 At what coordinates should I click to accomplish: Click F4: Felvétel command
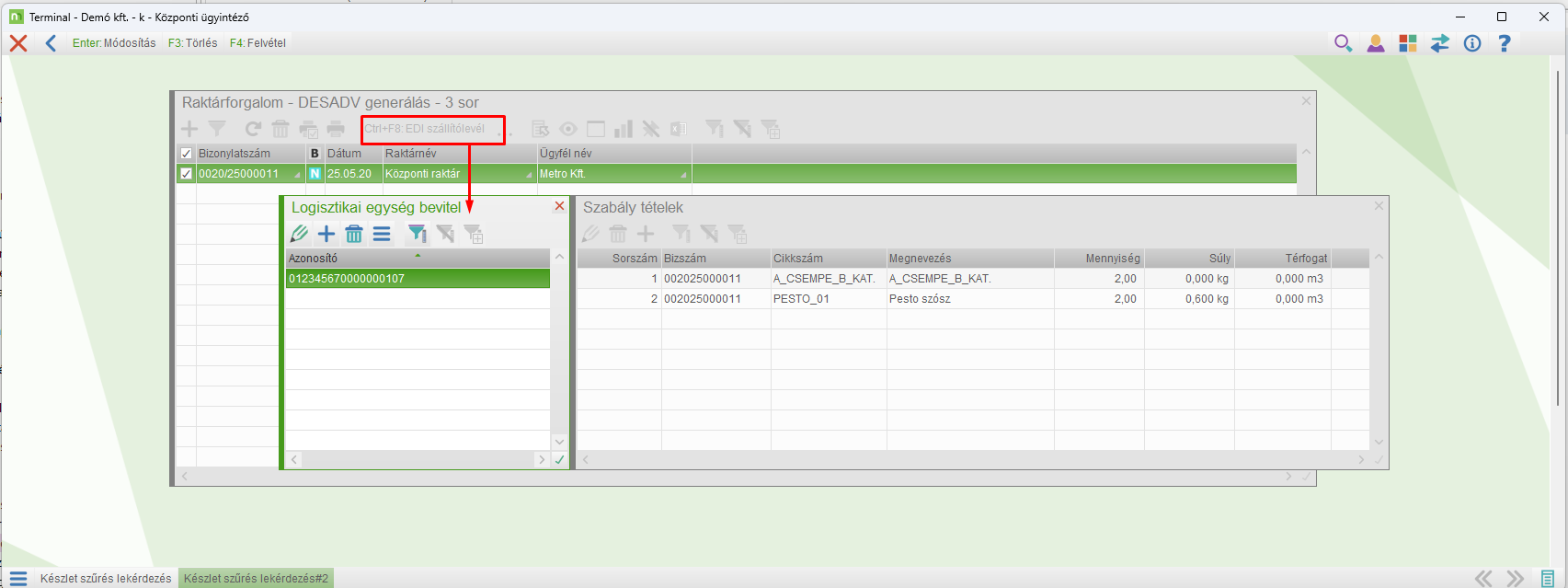click(x=258, y=43)
